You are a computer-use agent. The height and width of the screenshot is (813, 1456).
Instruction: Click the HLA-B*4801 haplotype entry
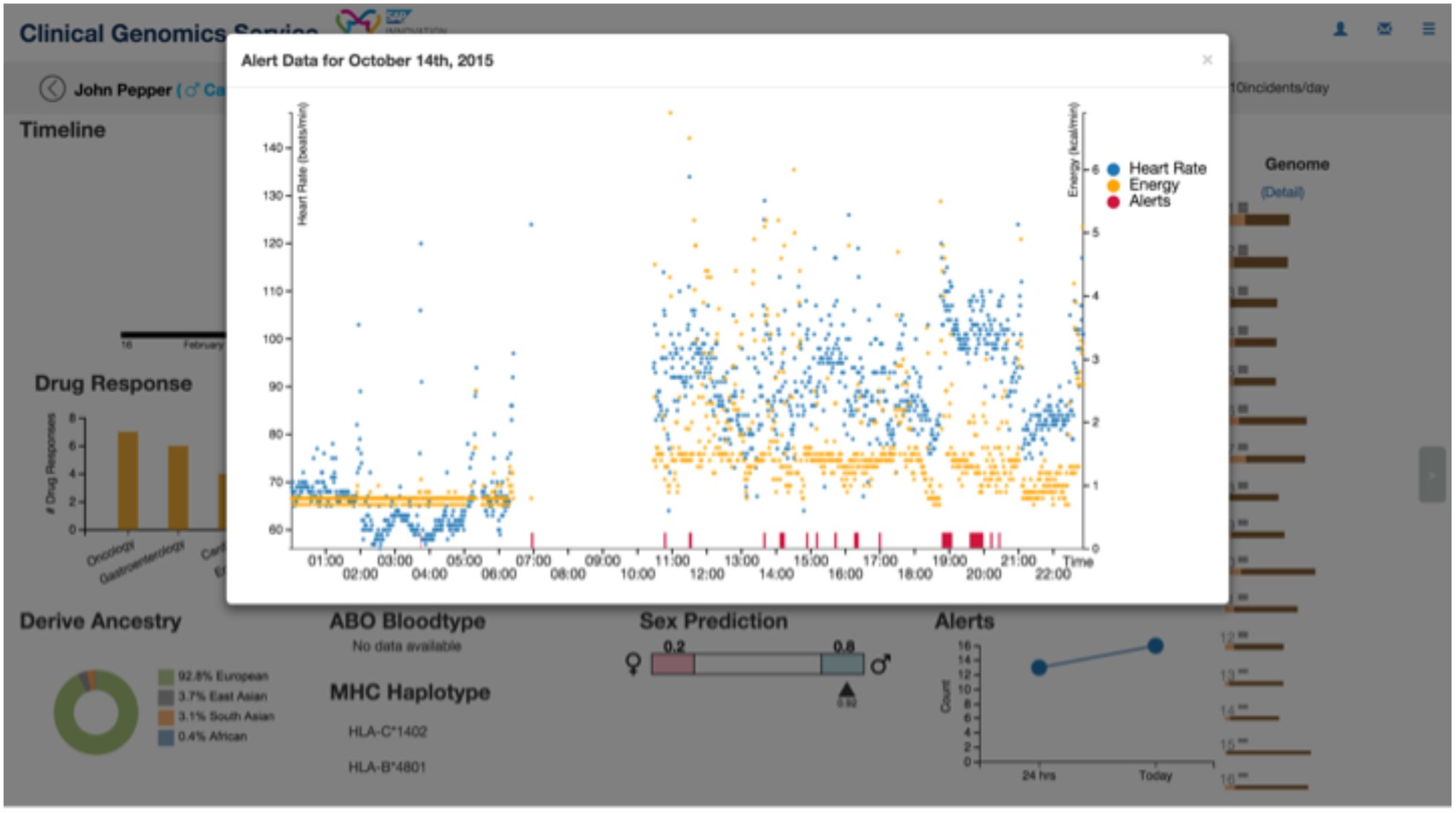(x=387, y=767)
